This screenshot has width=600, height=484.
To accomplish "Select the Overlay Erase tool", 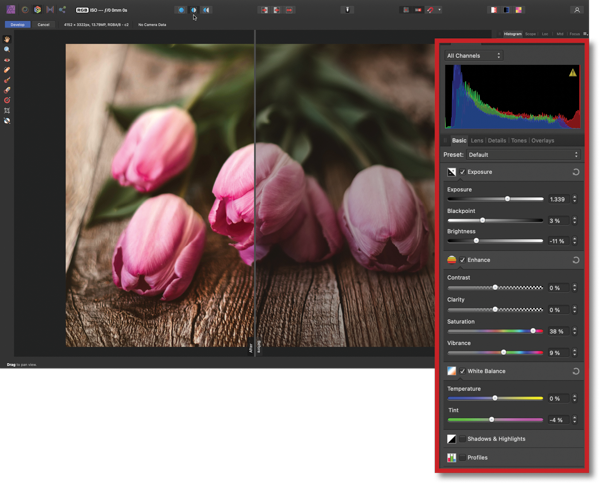I will coord(7,90).
